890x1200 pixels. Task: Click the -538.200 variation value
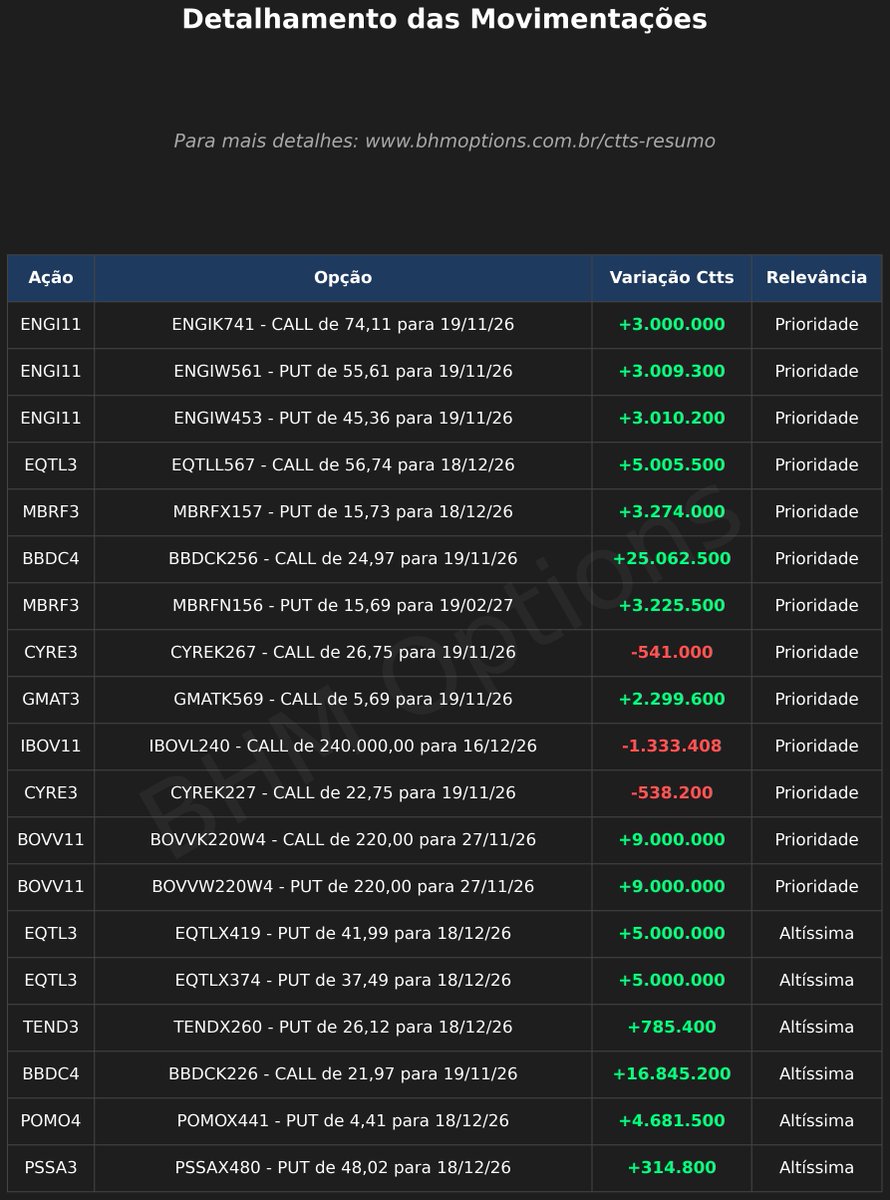click(x=672, y=793)
